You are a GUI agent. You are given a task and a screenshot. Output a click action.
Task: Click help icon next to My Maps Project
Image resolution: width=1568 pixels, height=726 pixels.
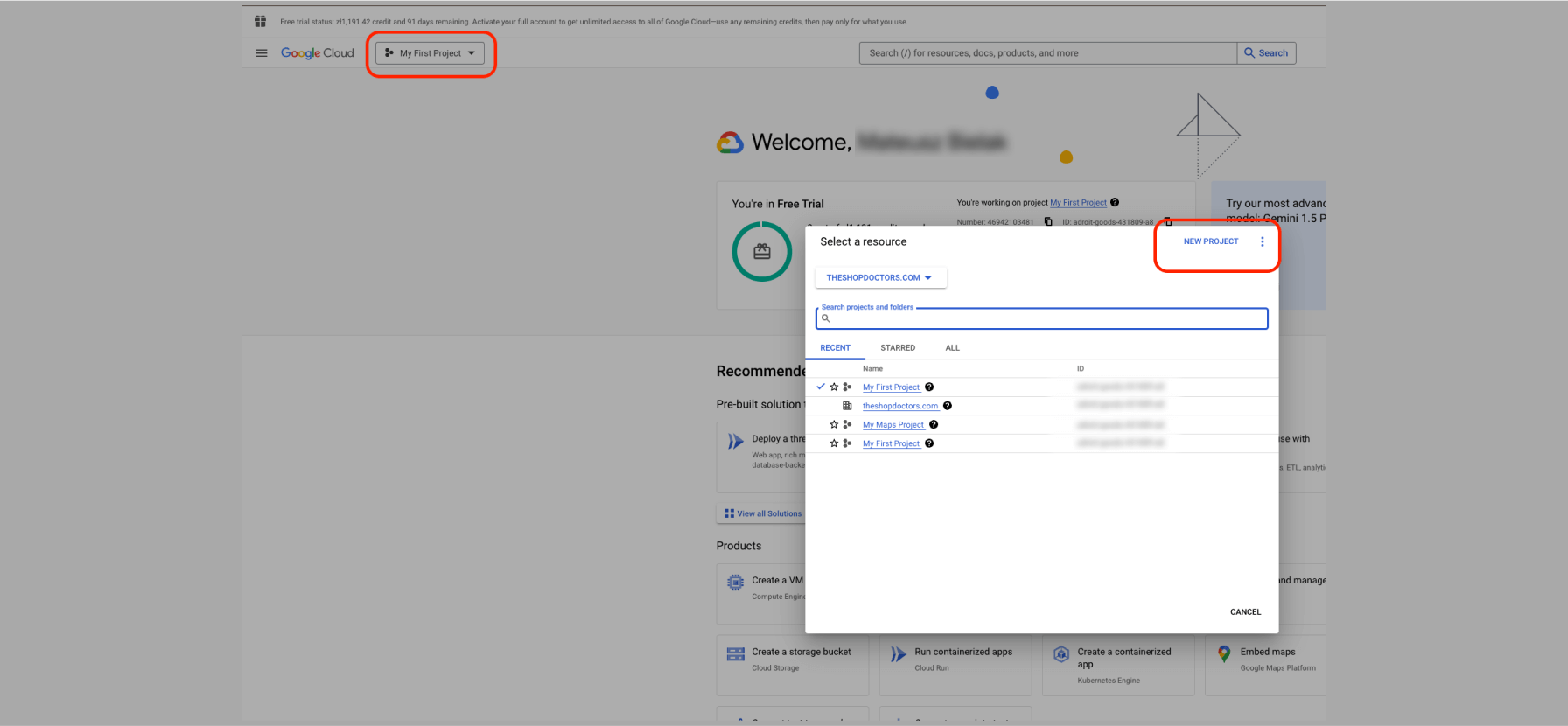point(934,425)
